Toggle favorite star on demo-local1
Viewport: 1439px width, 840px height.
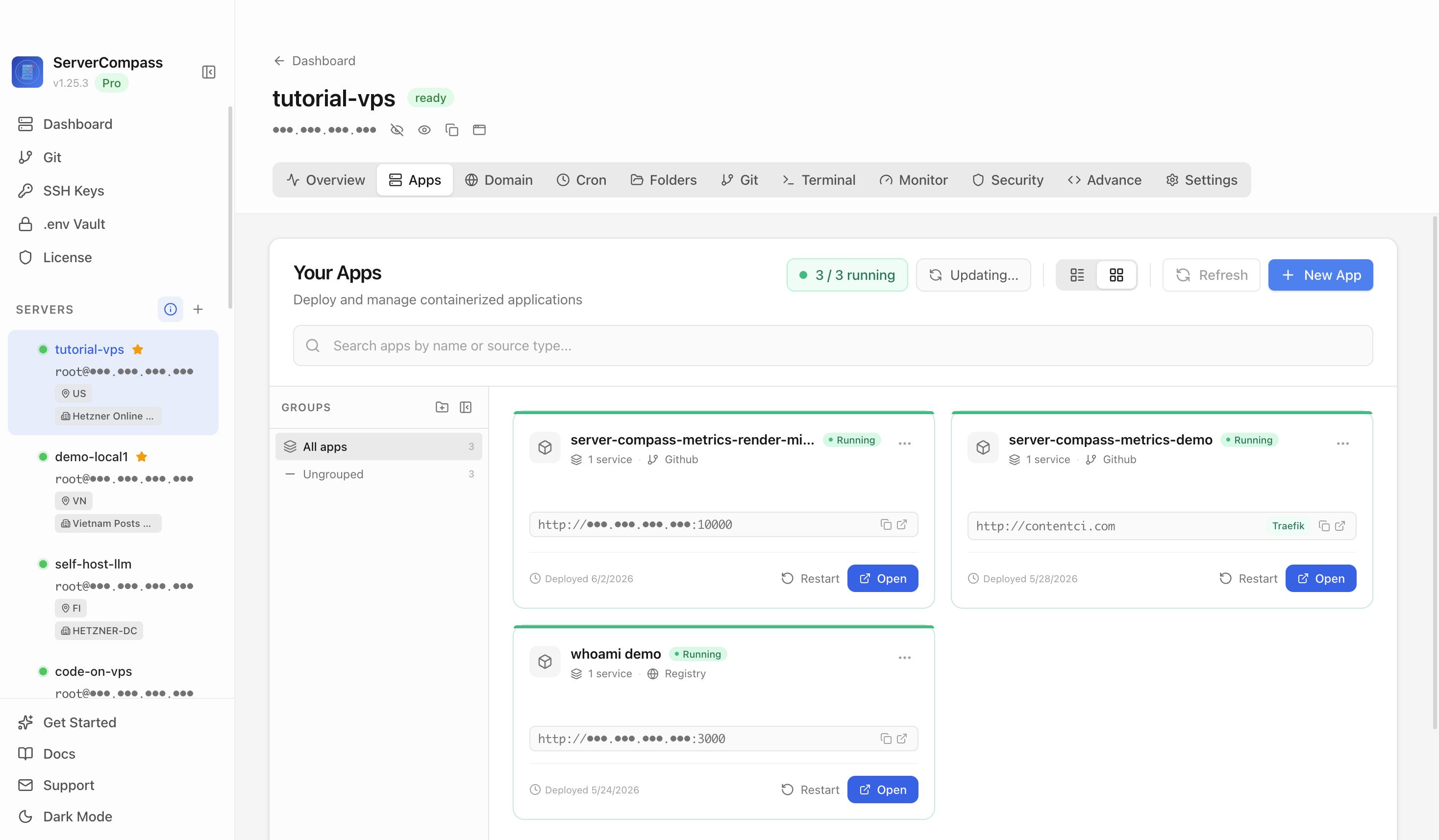142,456
